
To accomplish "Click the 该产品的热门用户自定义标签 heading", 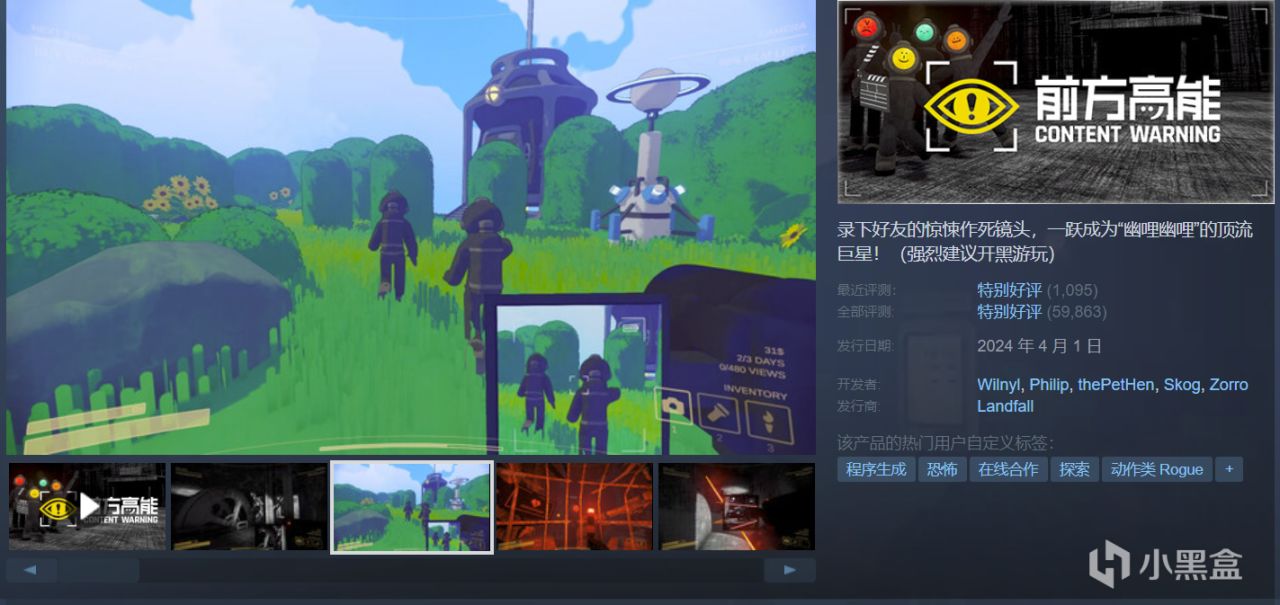I will pos(946,443).
